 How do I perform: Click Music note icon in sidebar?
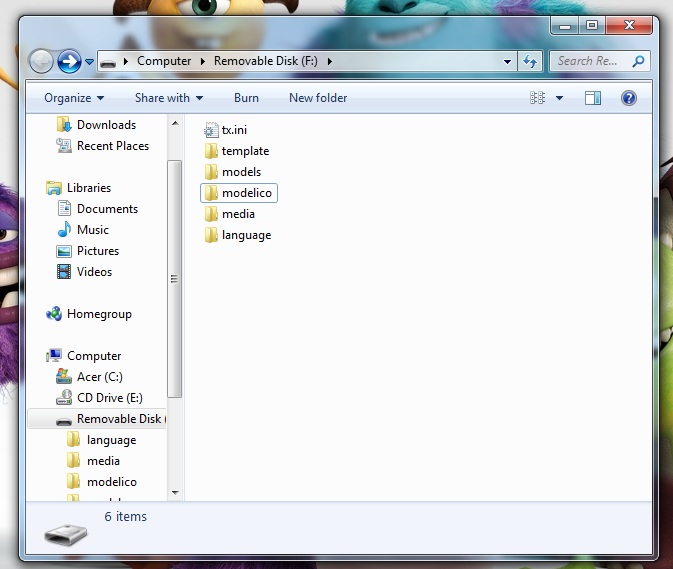tap(64, 230)
